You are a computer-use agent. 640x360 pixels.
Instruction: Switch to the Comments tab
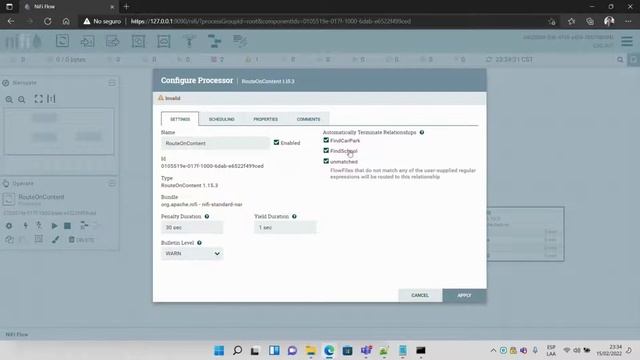[308, 119]
